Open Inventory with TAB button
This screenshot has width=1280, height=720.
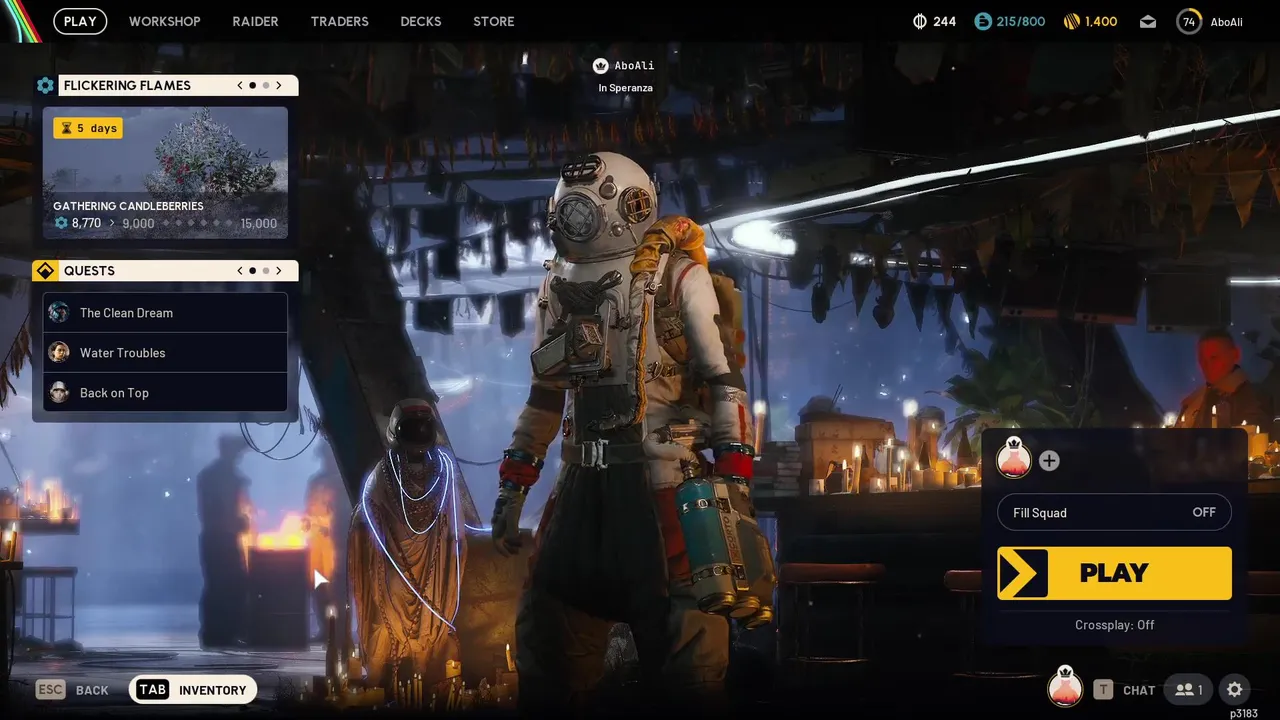[x=193, y=690]
